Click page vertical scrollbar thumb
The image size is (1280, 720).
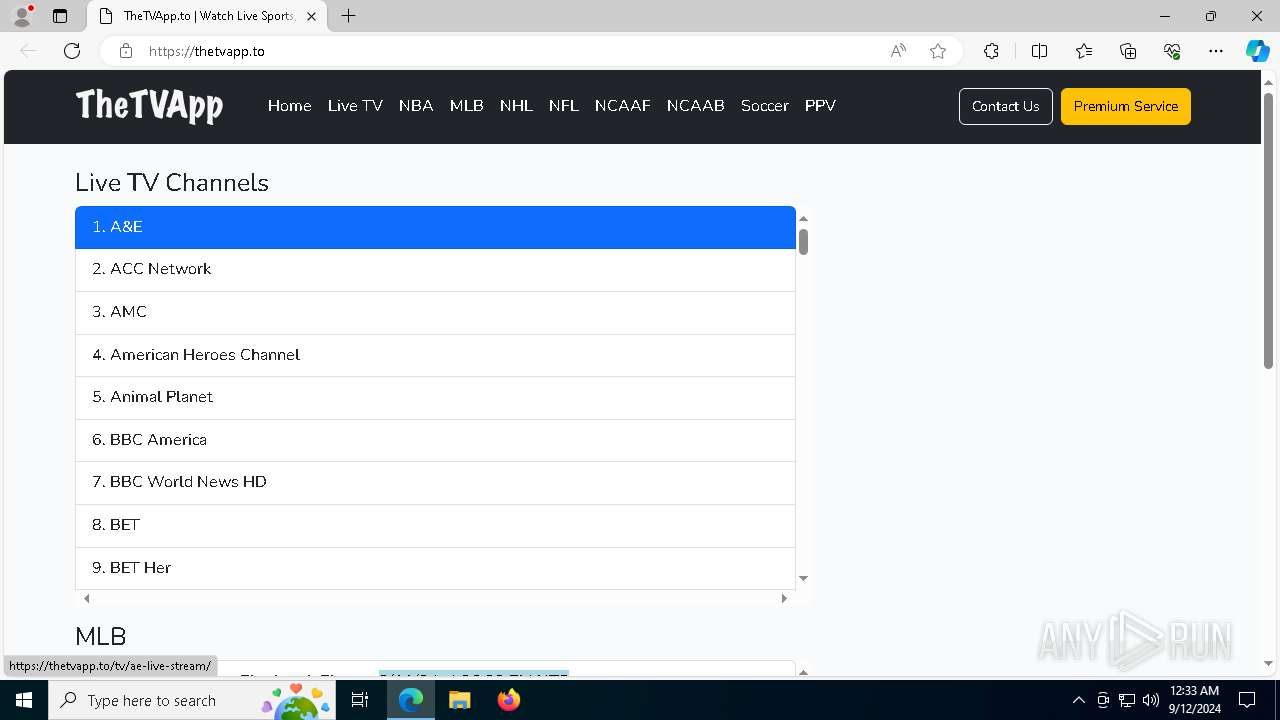[1269, 230]
